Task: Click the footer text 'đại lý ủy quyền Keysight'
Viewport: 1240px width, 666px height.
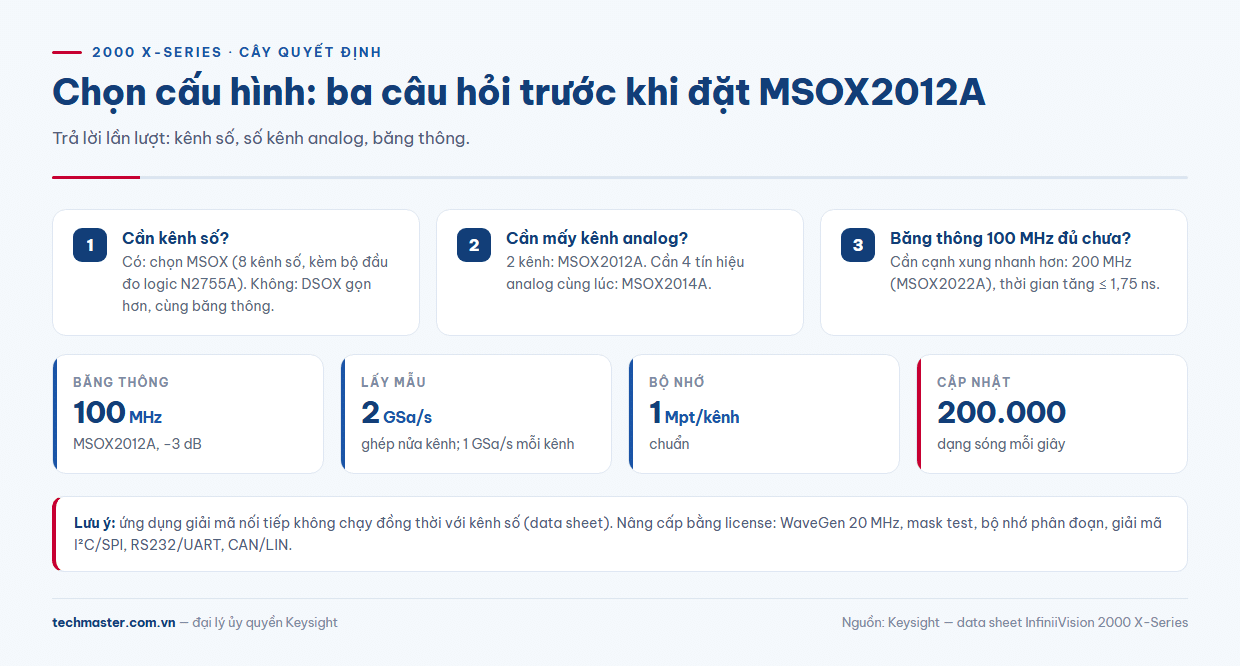Action: point(265,622)
